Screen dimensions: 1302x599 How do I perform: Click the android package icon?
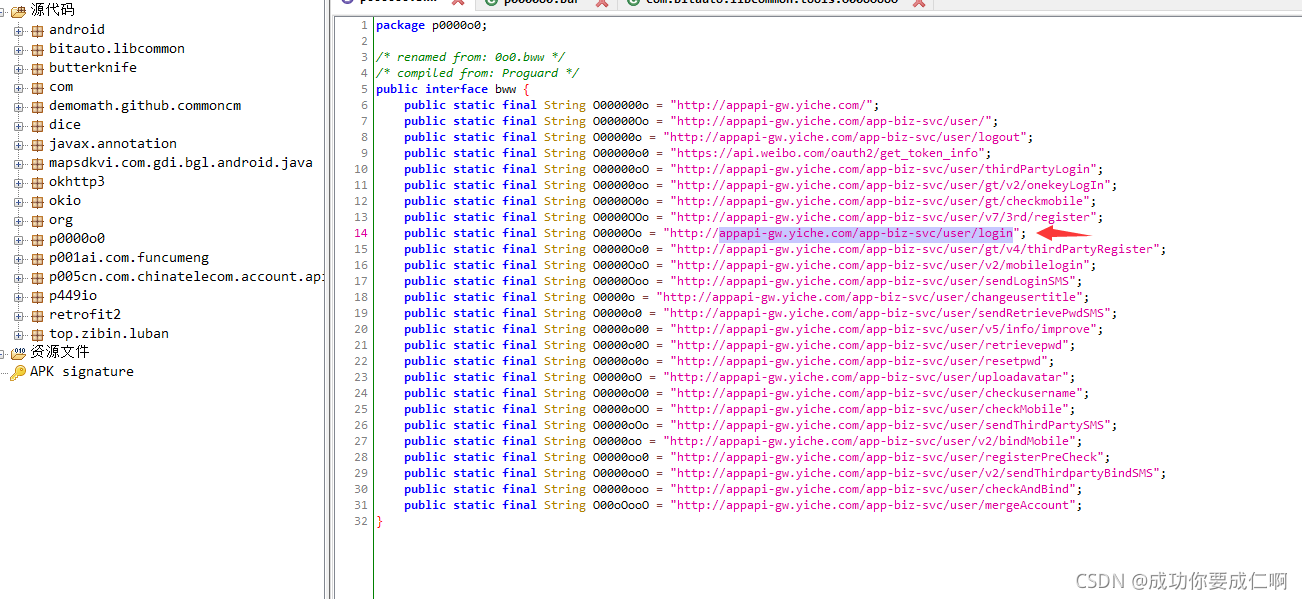tap(38, 30)
